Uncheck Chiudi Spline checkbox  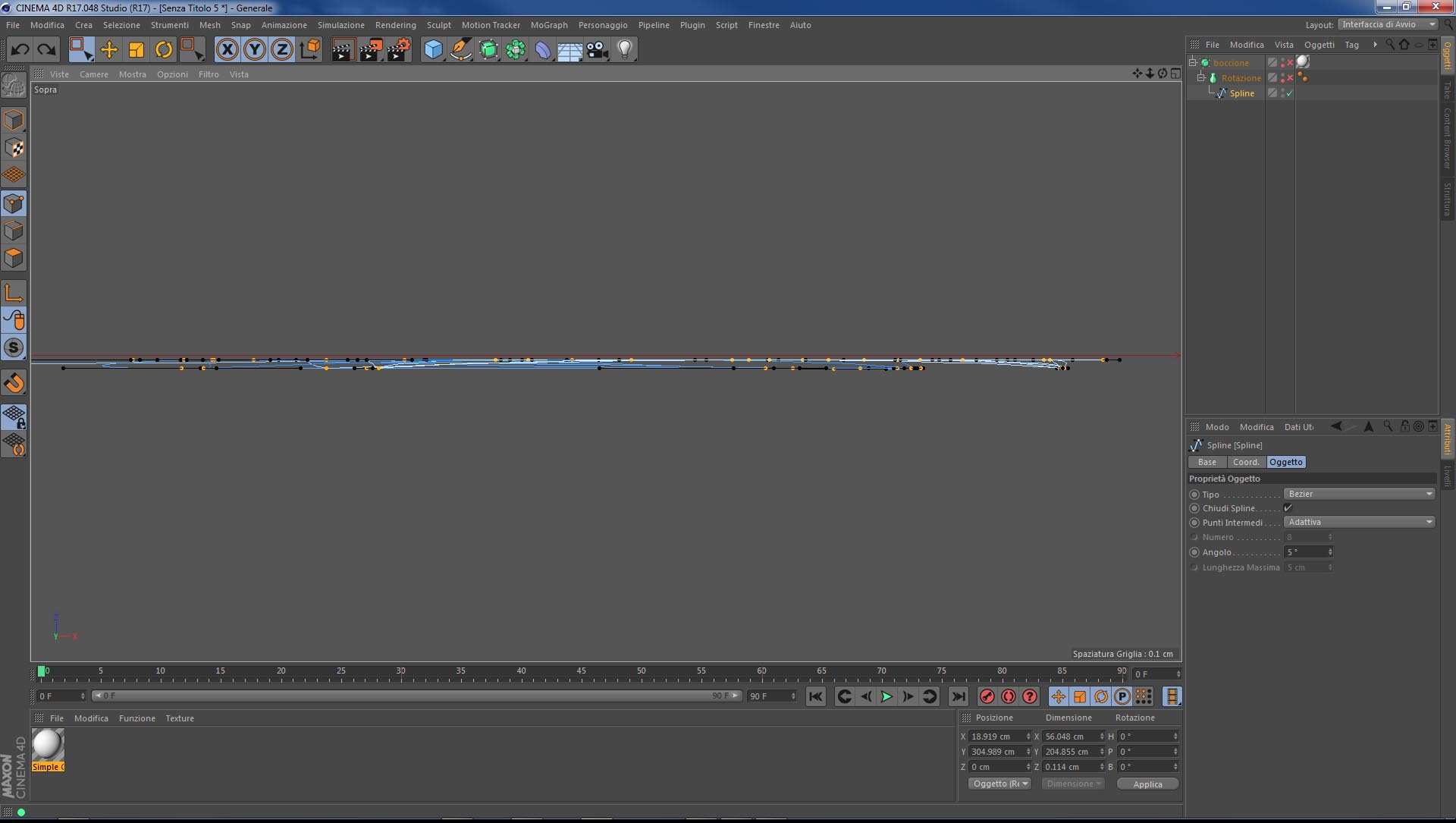tap(1288, 508)
